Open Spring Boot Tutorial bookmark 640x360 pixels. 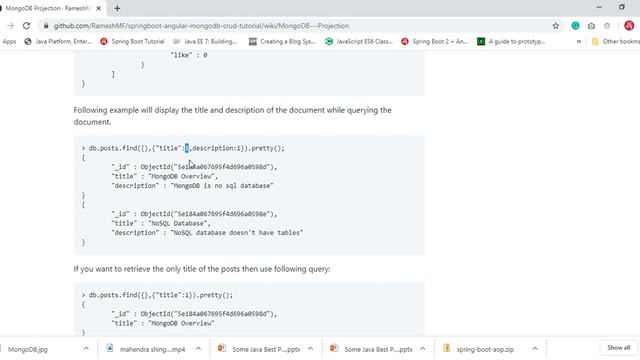click(x=132, y=41)
